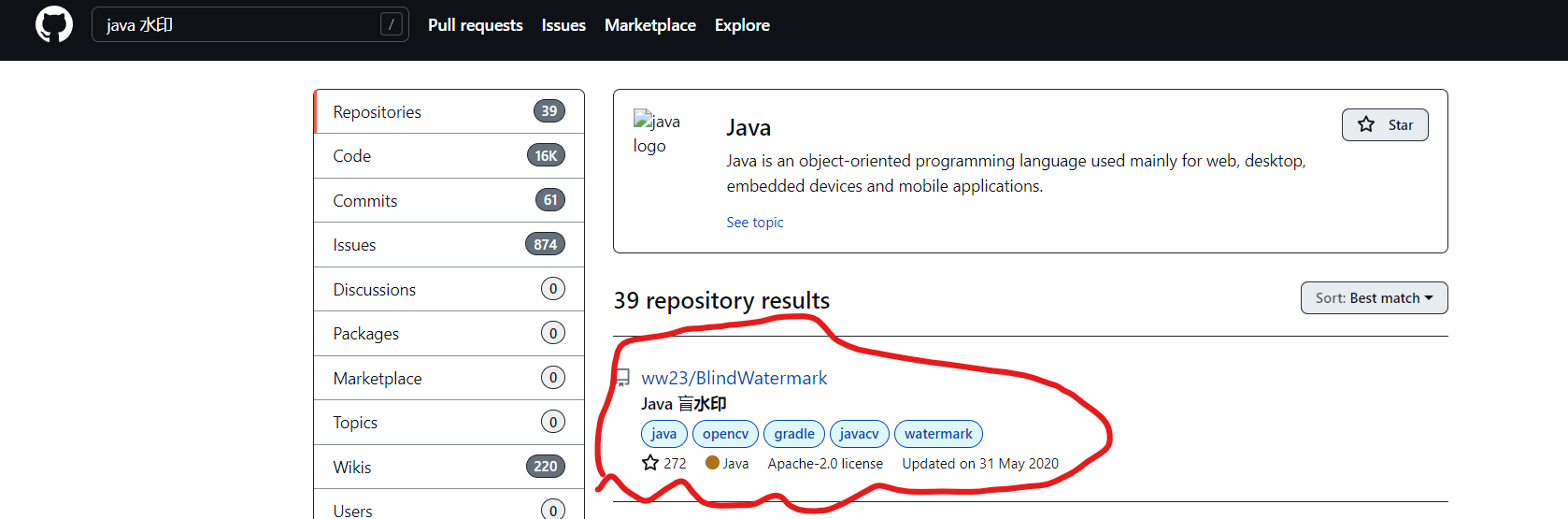Select the Issues filter in the sidebar
The height and width of the screenshot is (519, 1568).
(449, 245)
